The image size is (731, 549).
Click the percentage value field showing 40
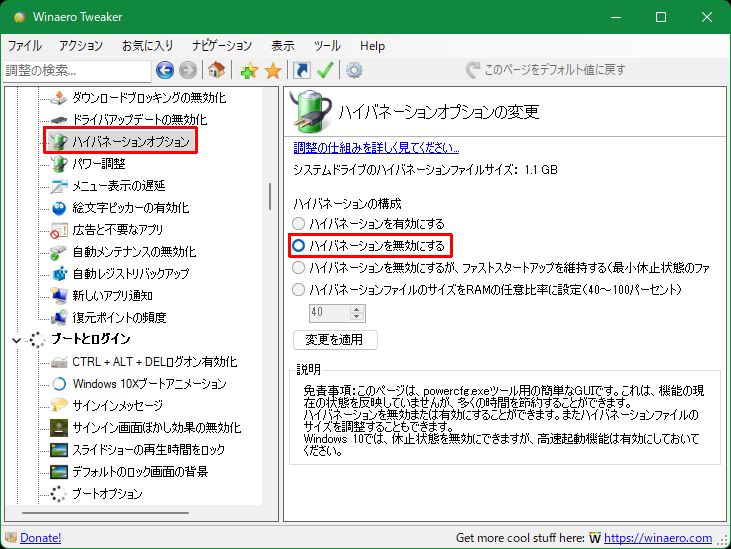point(330,313)
